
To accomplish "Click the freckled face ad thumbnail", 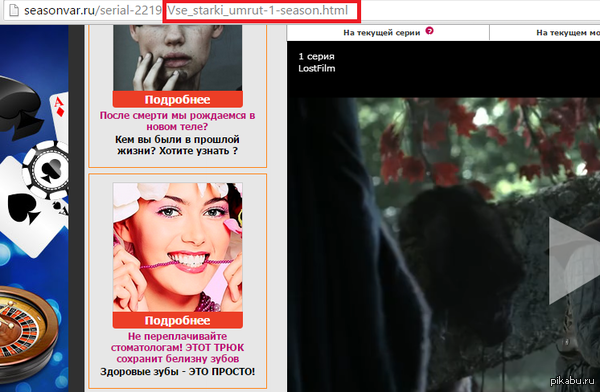I will (x=178, y=58).
